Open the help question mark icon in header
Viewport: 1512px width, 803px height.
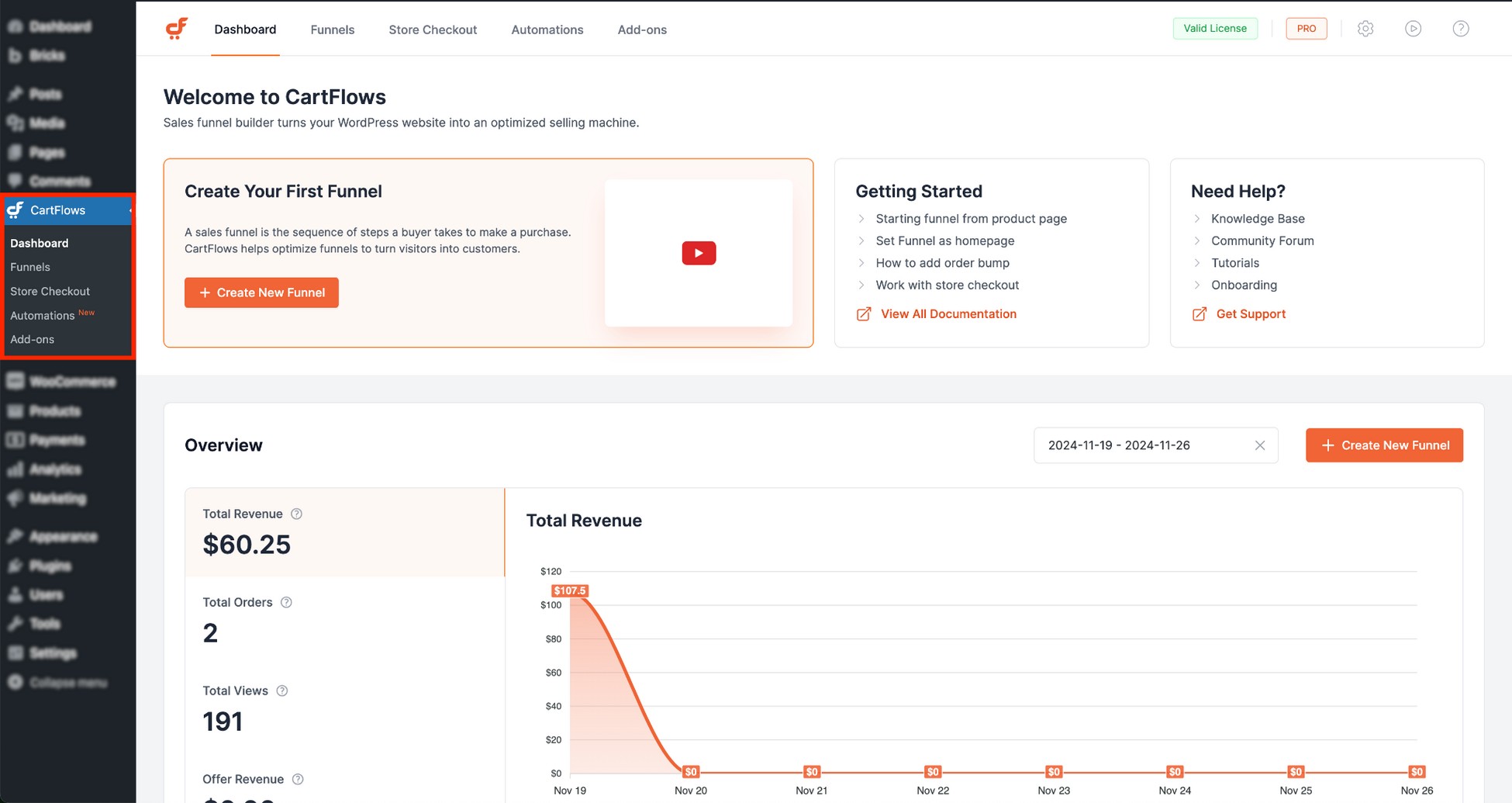(1461, 29)
